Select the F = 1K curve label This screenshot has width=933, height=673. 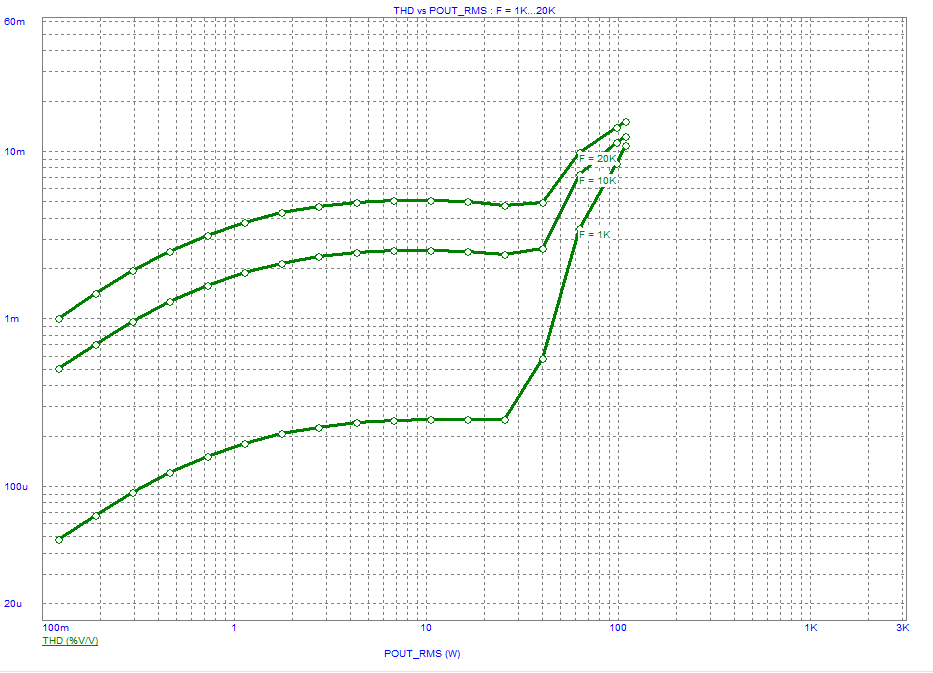[x=595, y=234]
